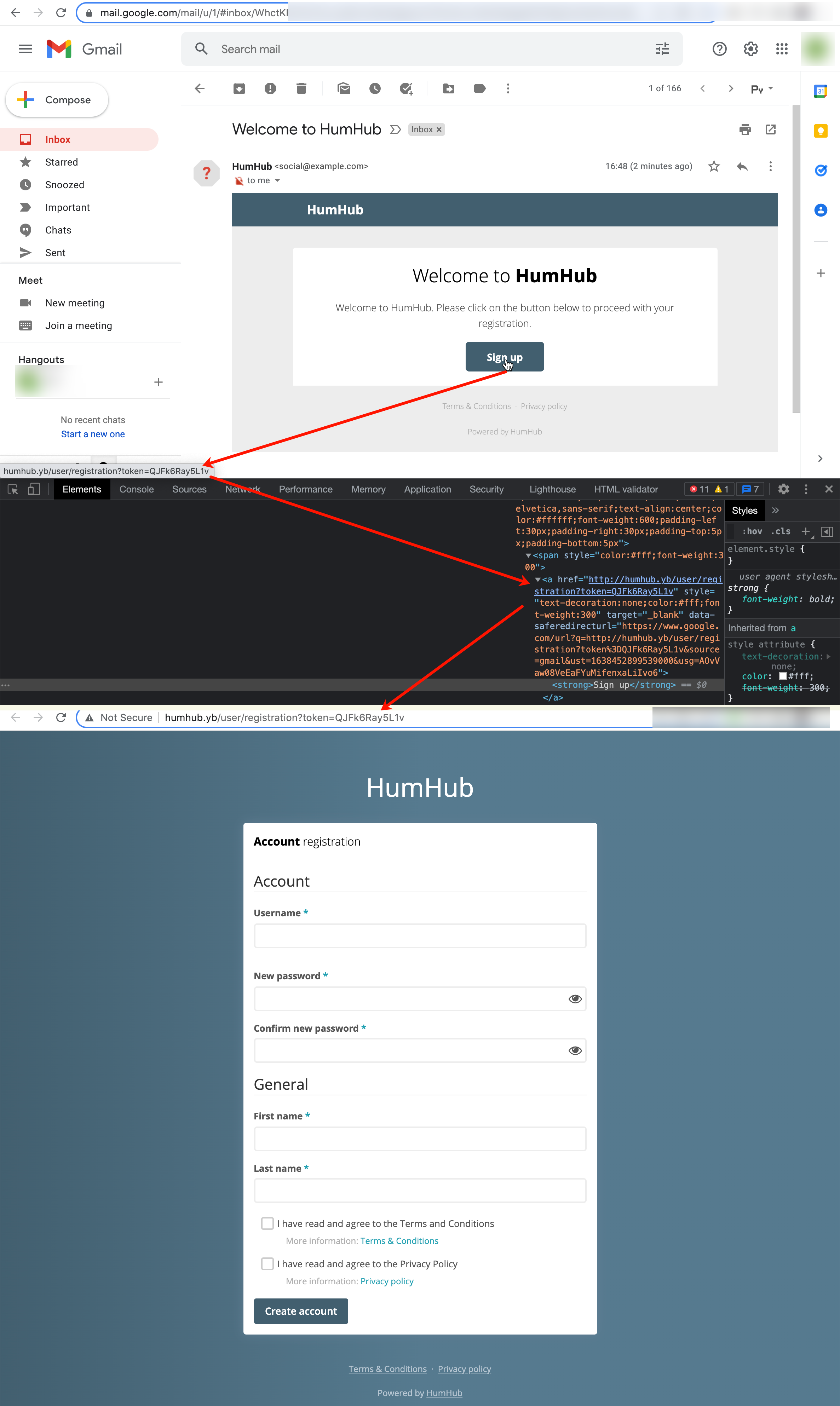Expand the 'to me' recipient details
The width and height of the screenshot is (840, 1406).
[277, 180]
